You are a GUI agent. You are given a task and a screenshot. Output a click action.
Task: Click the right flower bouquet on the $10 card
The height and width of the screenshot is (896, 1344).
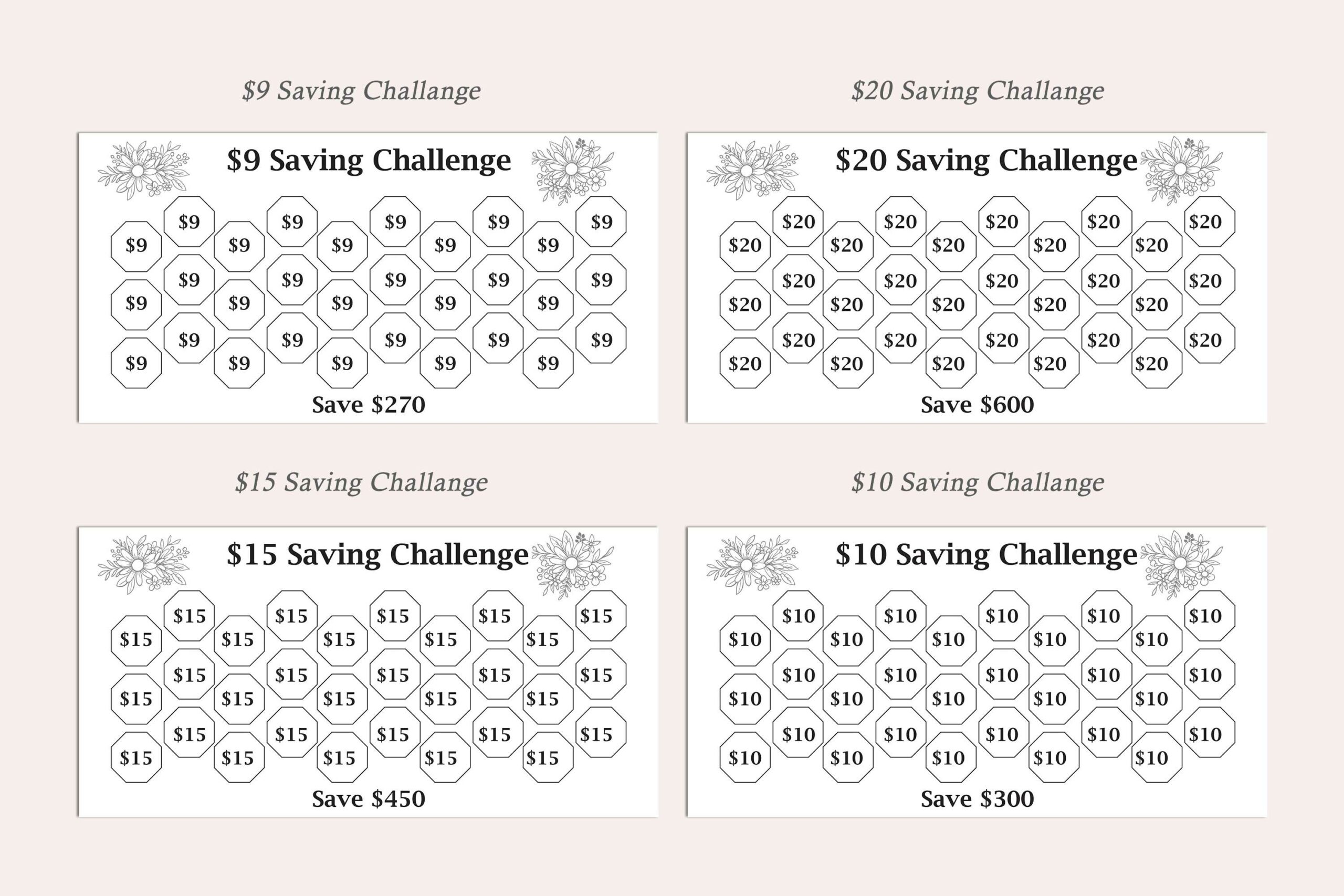click(x=1181, y=564)
